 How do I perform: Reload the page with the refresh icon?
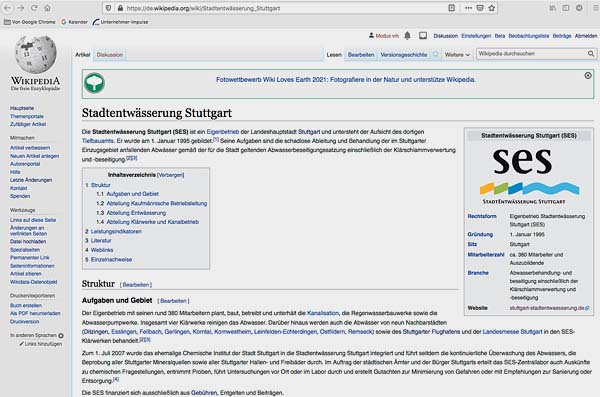coord(34,8)
